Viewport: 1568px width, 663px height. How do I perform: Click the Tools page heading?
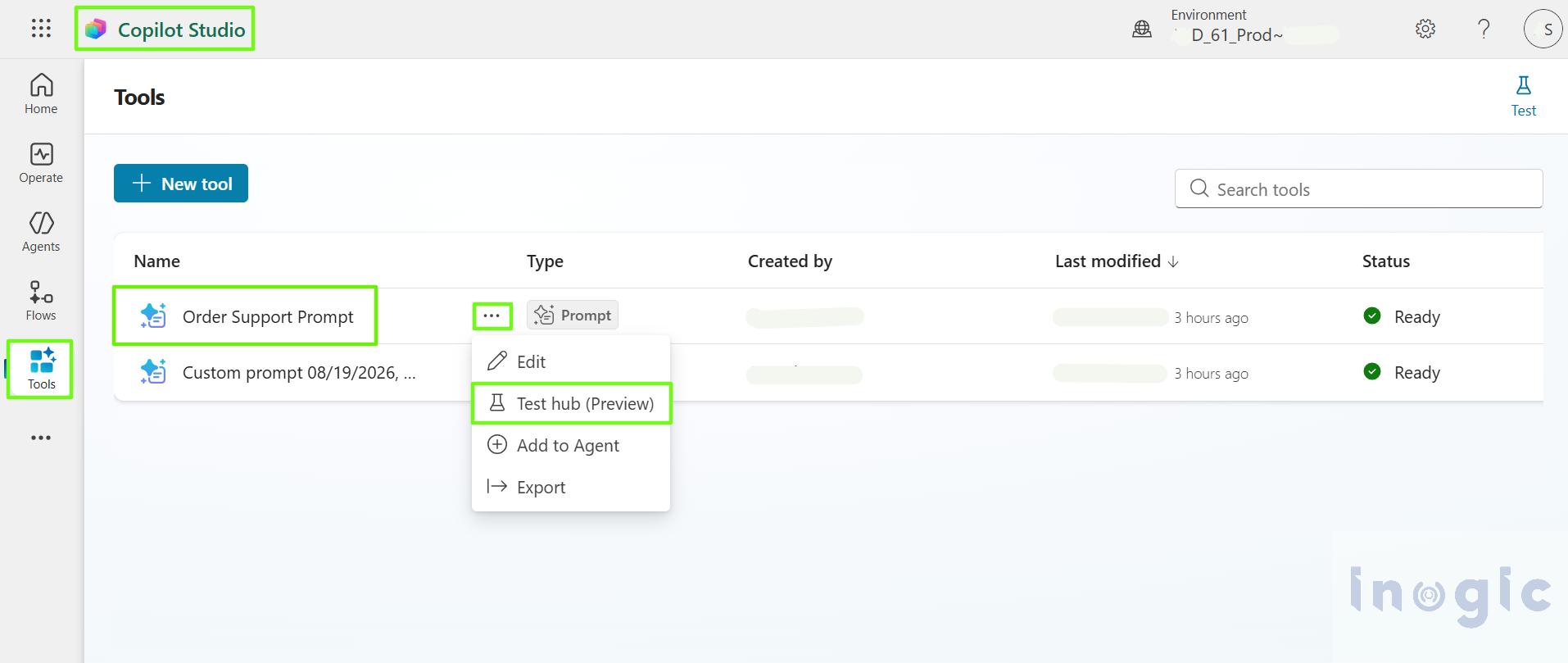coord(139,98)
